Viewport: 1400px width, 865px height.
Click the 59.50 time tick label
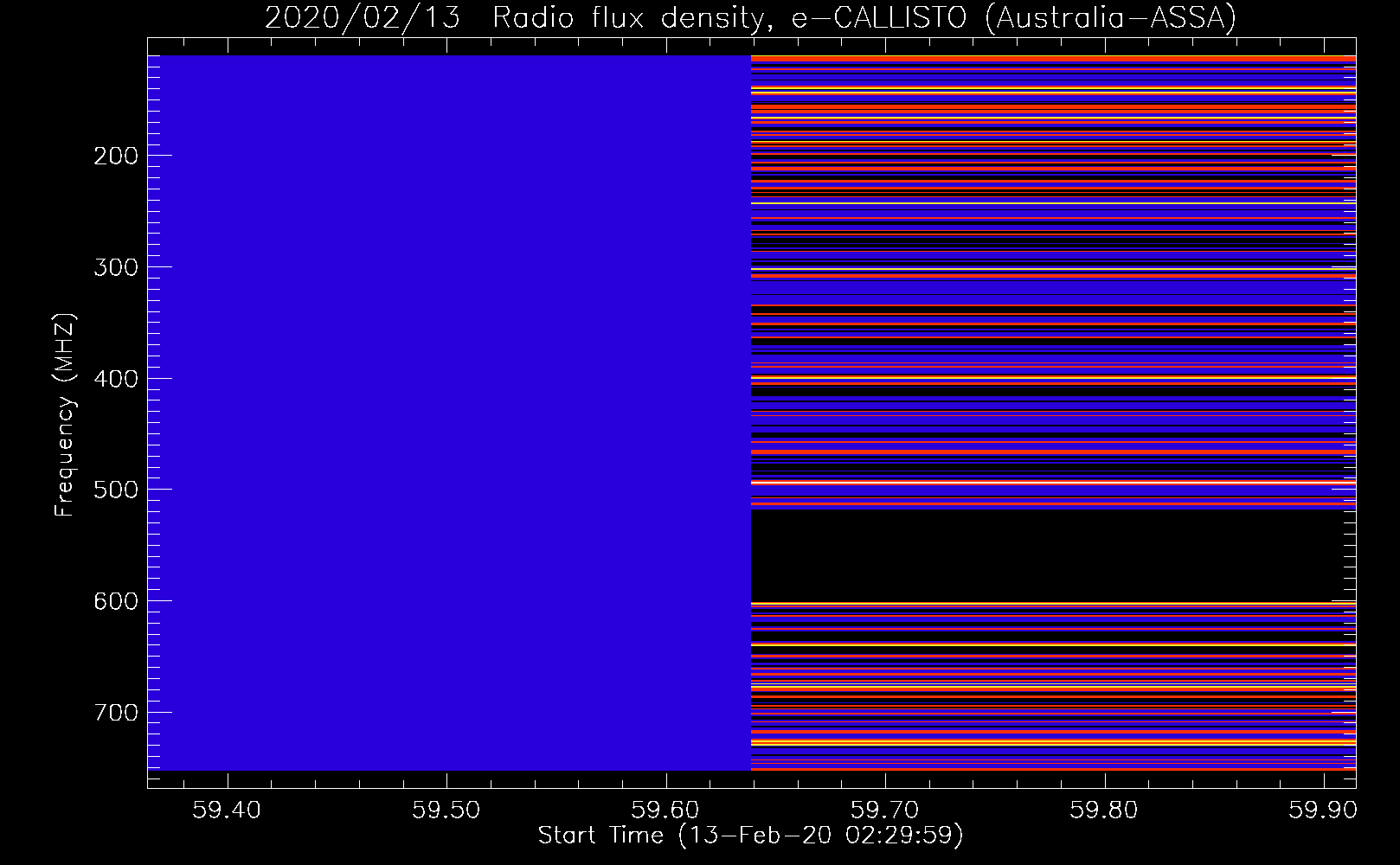point(446,811)
